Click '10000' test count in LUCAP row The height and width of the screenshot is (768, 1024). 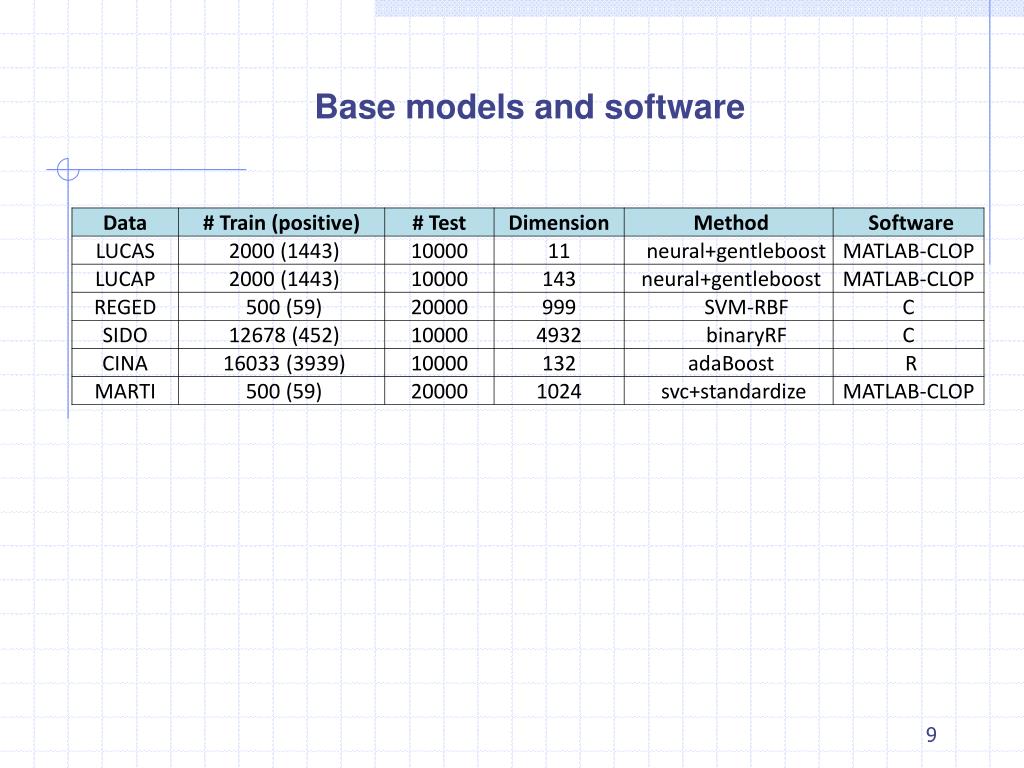[439, 279]
